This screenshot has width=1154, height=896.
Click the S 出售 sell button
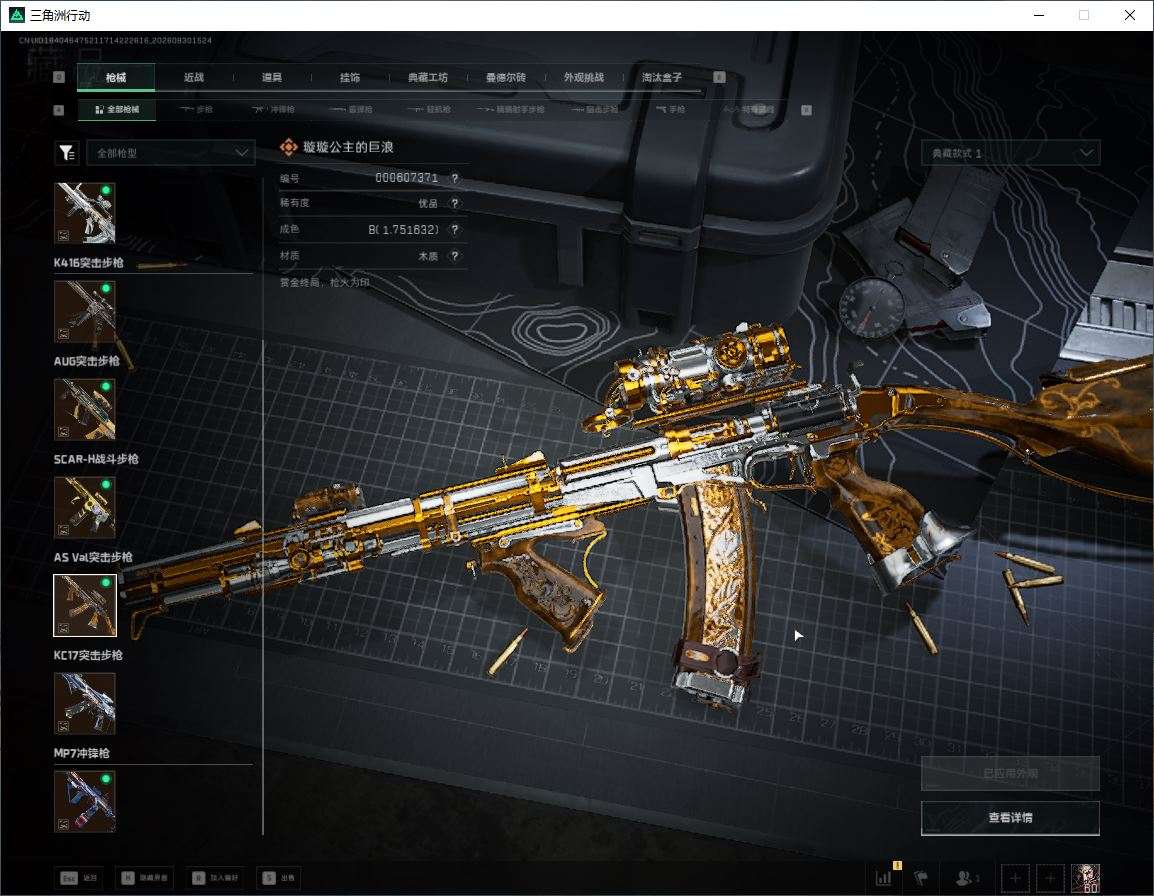[279, 878]
